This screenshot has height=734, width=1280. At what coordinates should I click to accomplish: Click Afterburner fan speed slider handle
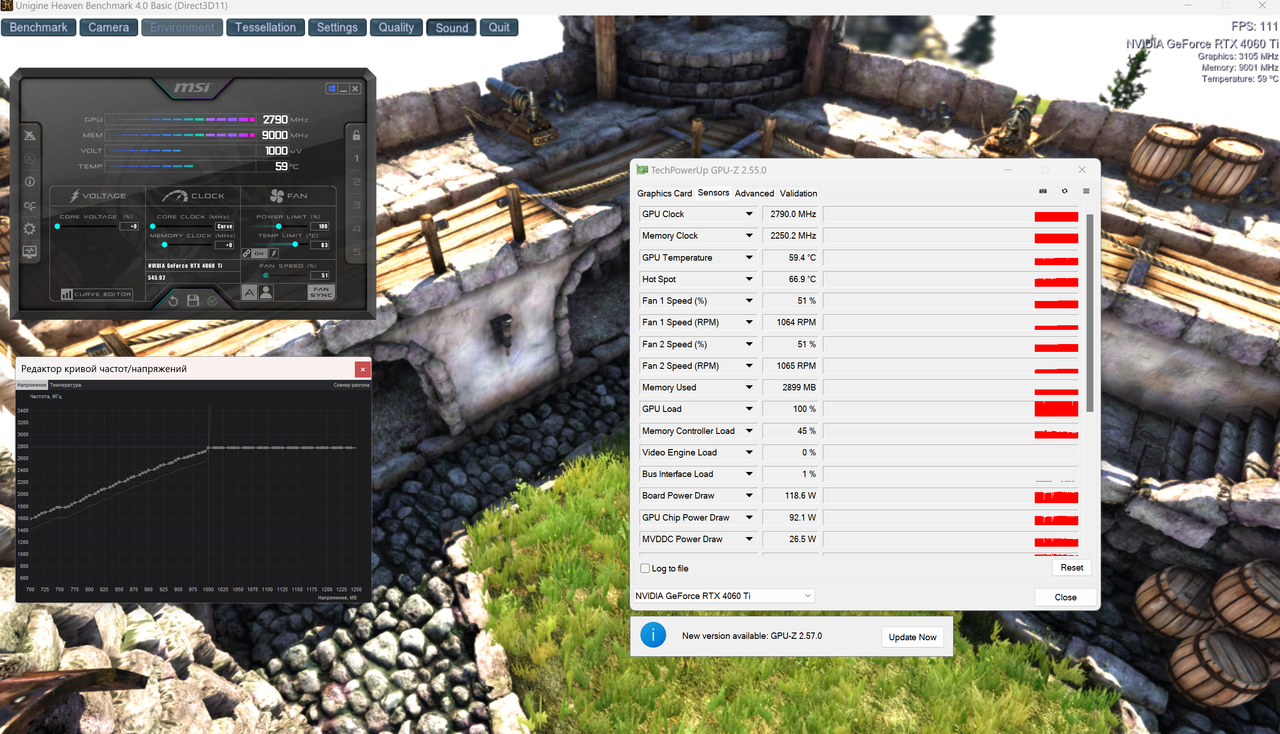point(266,275)
